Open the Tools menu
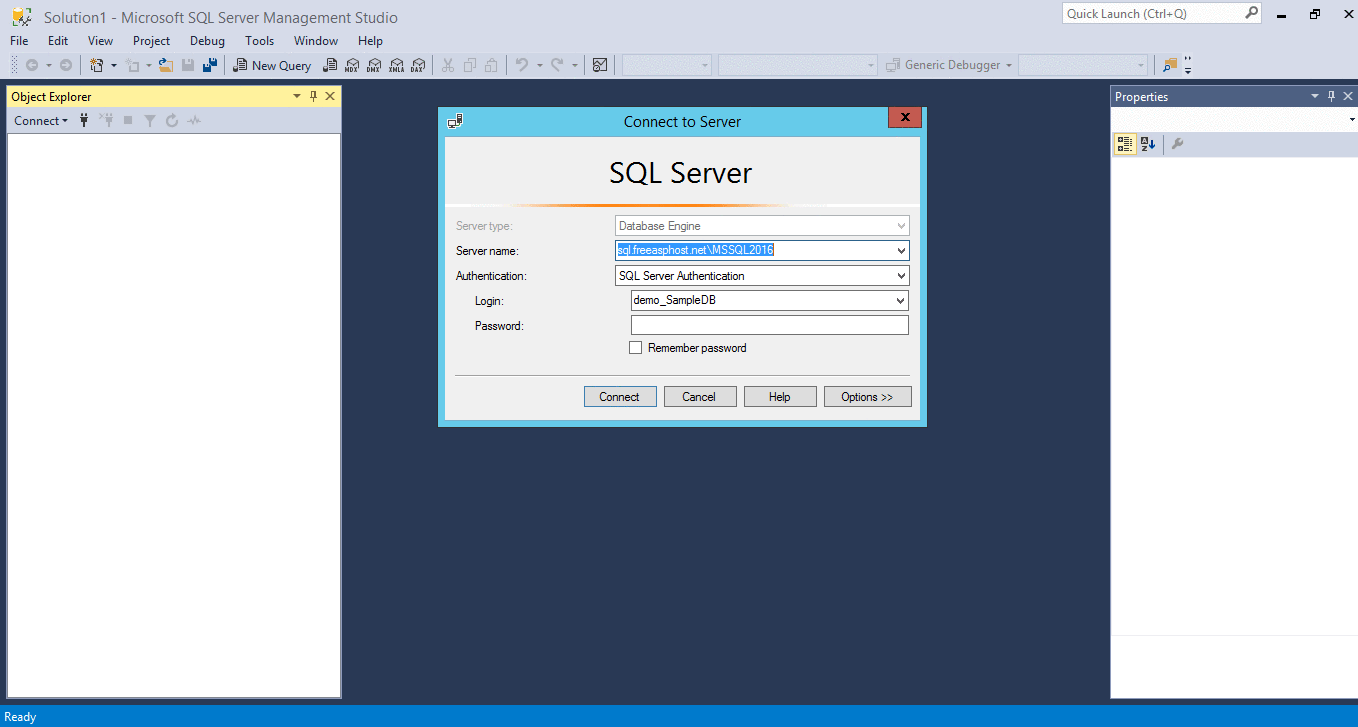Image resolution: width=1358 pixels, height=727 pixels. click(x=259, y=41)
